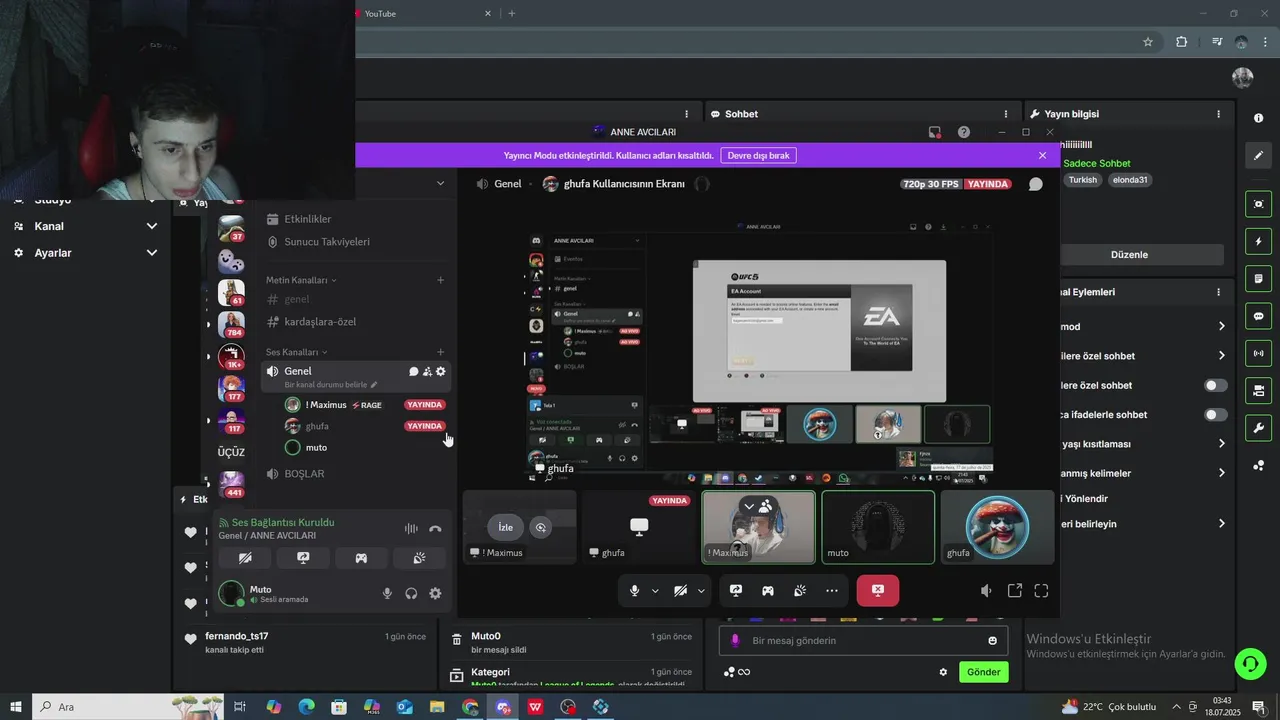Select ghufa's avatar tile
1280x720 pixels.
click(x=997, y=527)
